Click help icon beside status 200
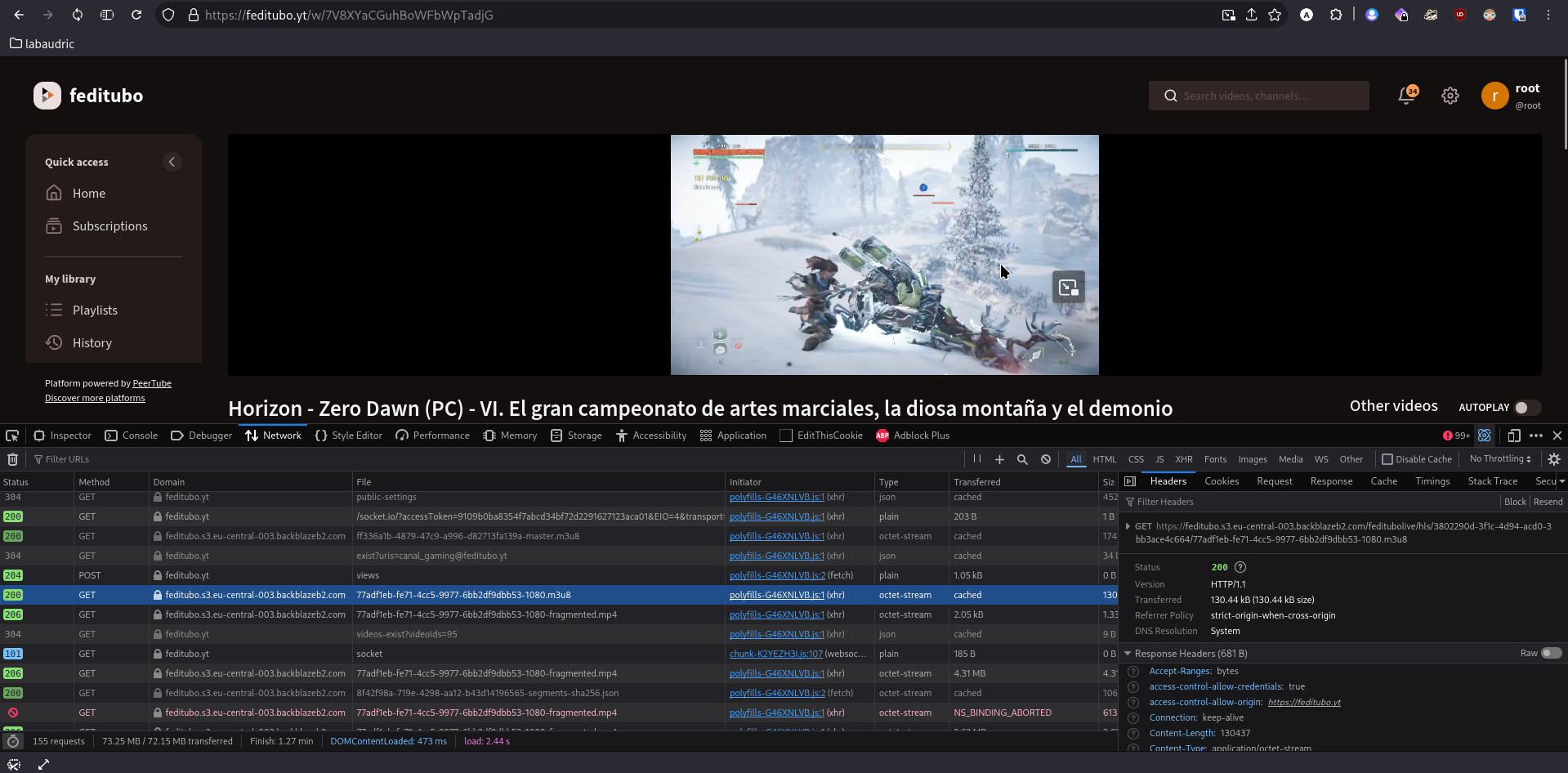Screen dimensions: 1568x773 [1240, 567]
